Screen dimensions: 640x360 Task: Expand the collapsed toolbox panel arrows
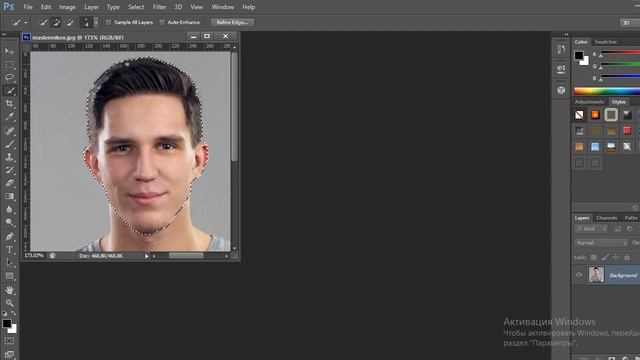(4, 34)
